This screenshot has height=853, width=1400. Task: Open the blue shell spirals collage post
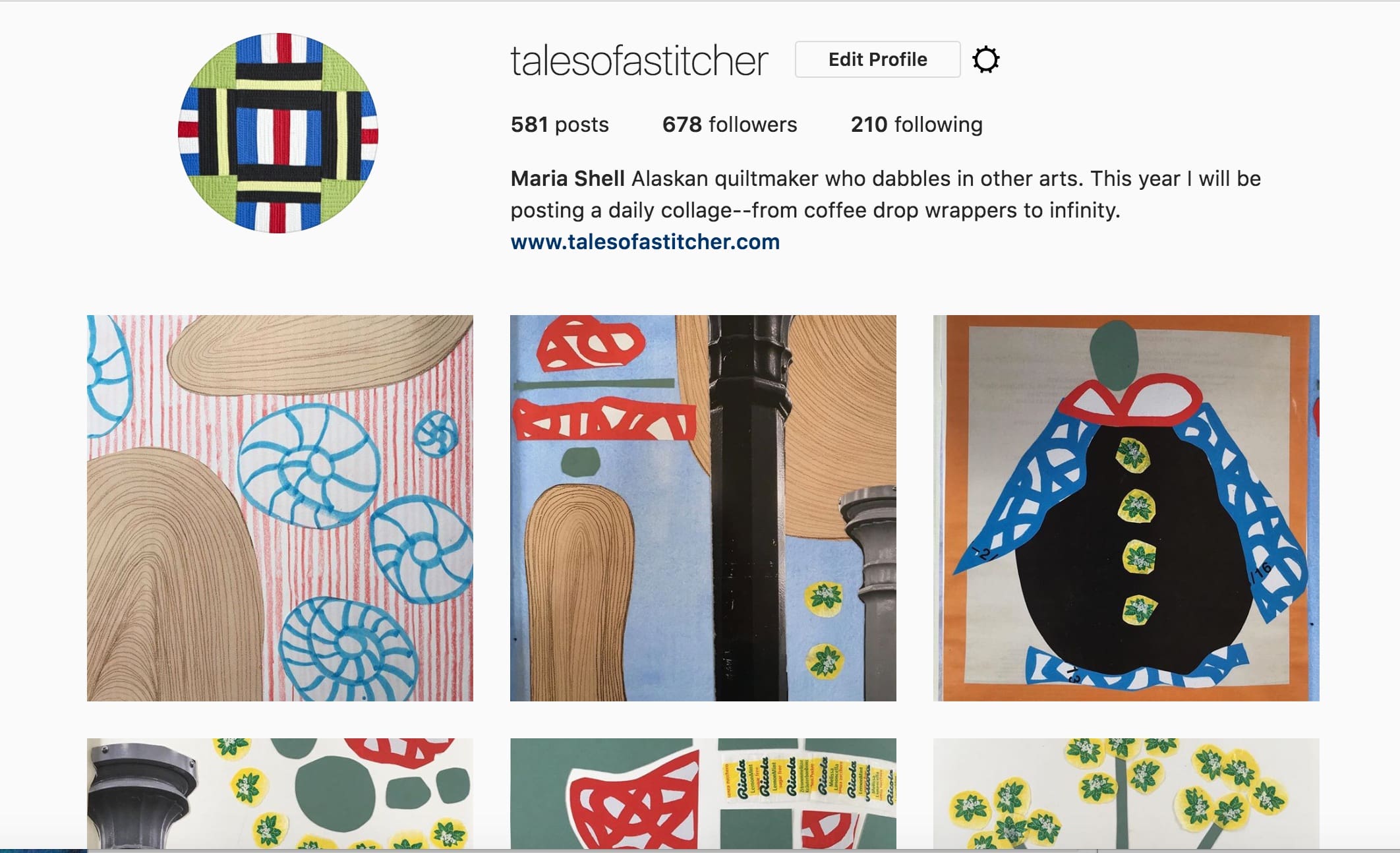click(x=280, y=508)
